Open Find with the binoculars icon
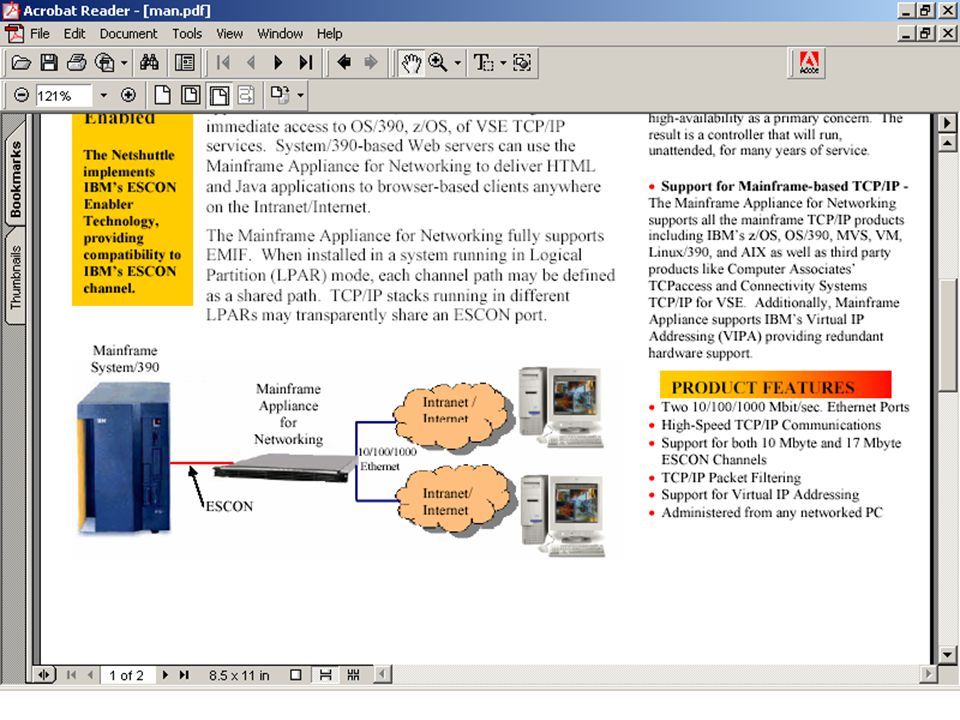This screenshot has height=720, width=960. pos(149,62)
